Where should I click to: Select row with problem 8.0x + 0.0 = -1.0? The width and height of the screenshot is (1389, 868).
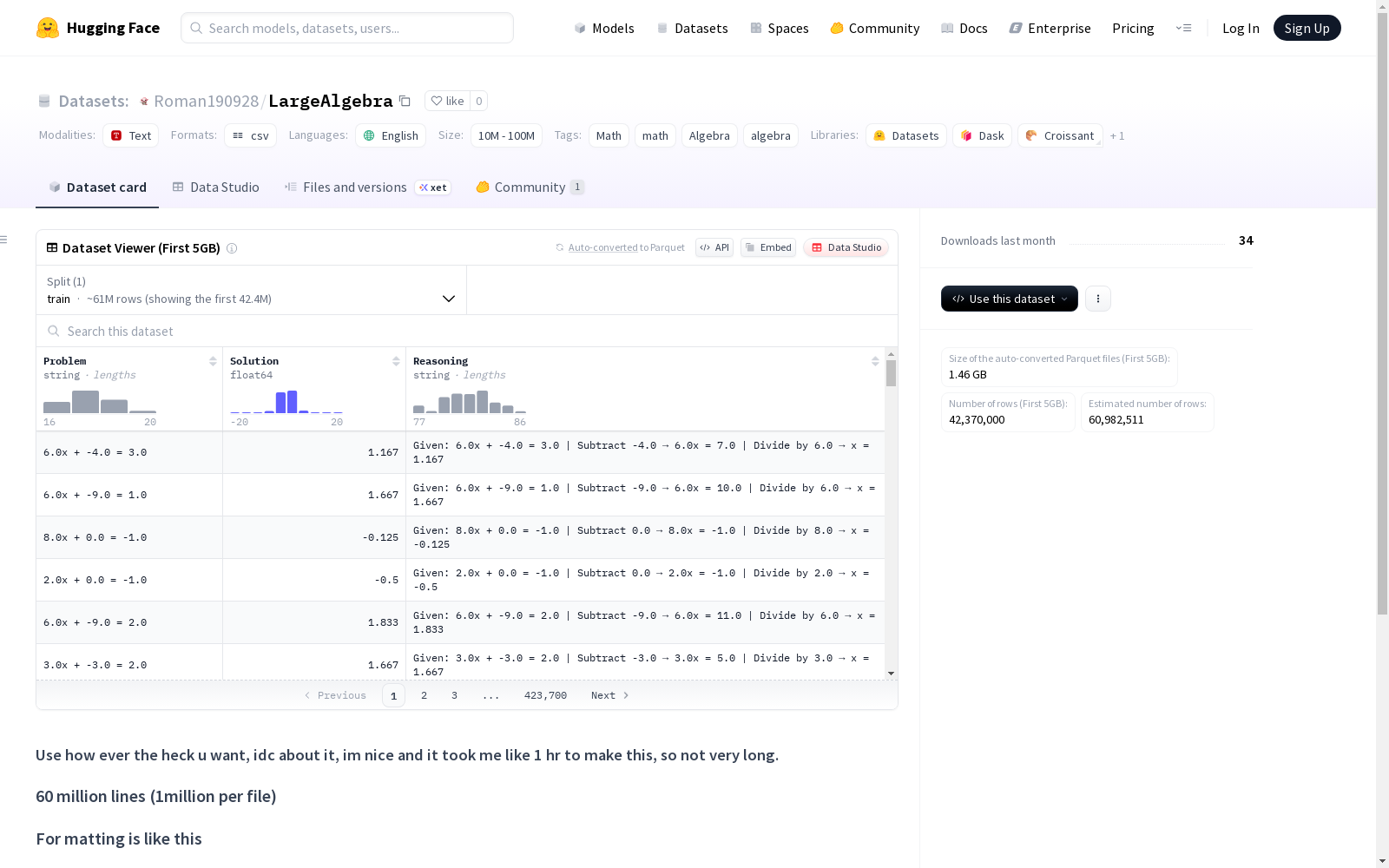coord(460,537)
